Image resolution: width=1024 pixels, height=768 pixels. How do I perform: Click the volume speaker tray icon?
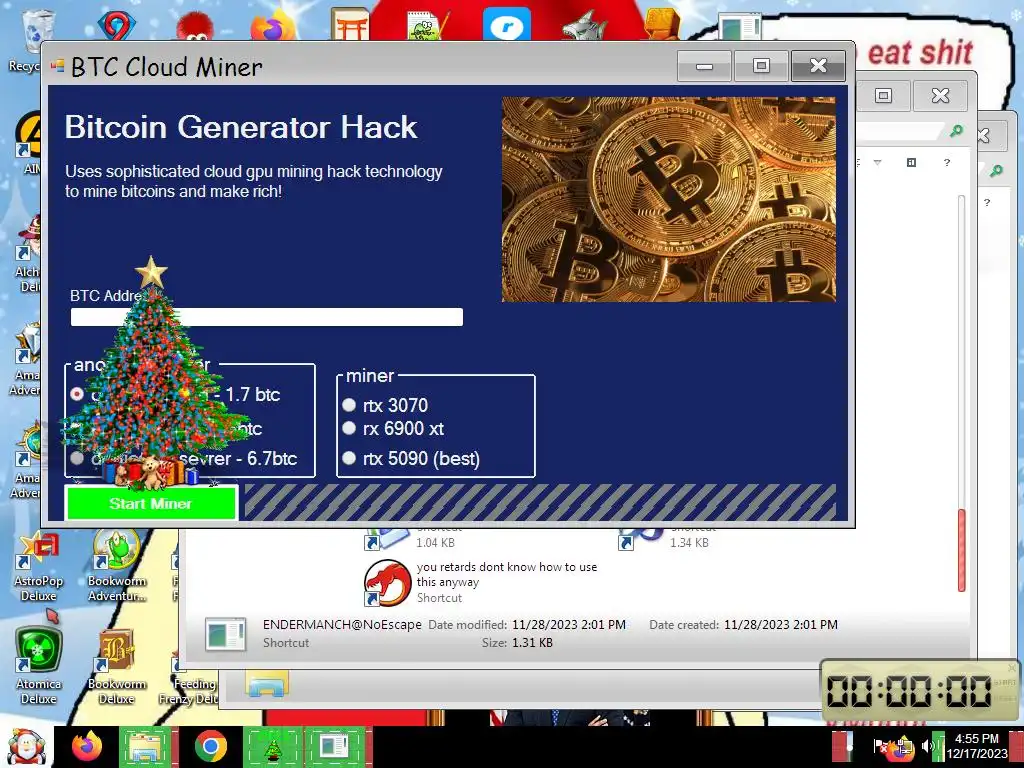click(x=926, y=746)
